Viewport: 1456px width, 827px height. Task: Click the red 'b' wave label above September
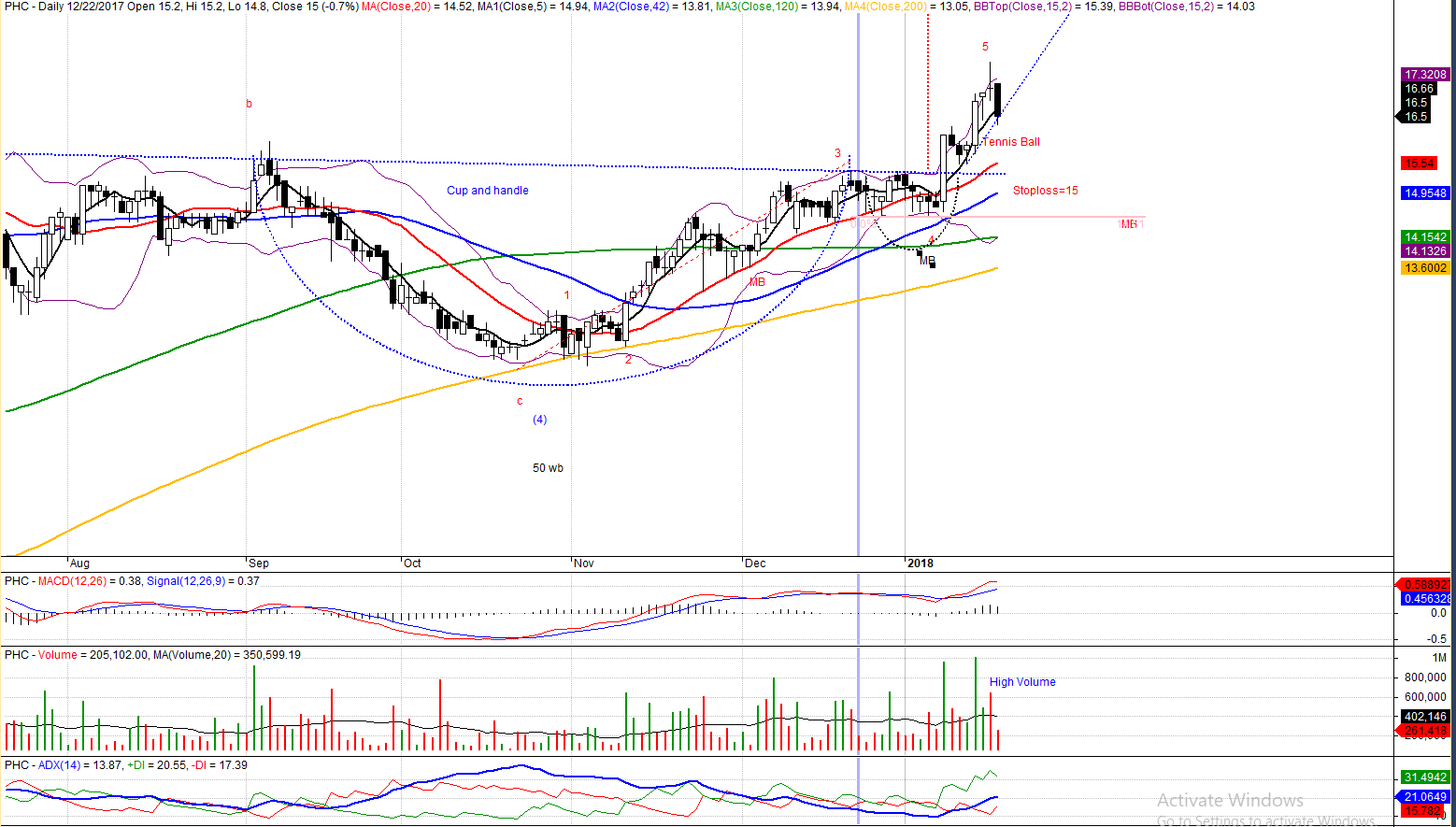(x=249, y=104)
